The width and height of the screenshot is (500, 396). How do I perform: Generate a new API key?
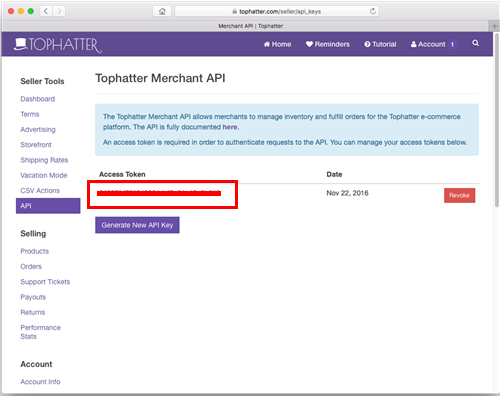click(137, 225)
